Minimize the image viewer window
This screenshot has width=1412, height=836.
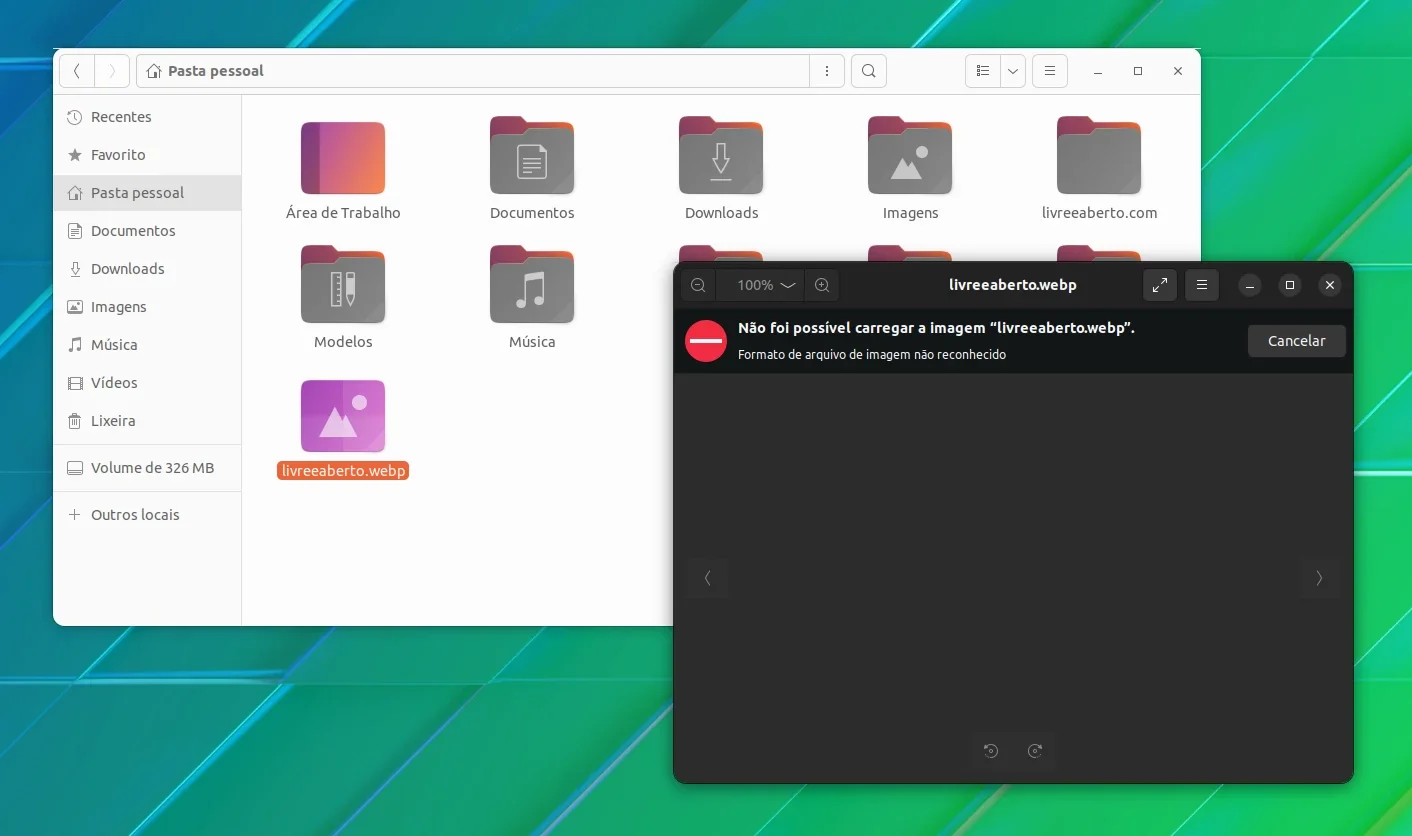[x=1250, y=285]
